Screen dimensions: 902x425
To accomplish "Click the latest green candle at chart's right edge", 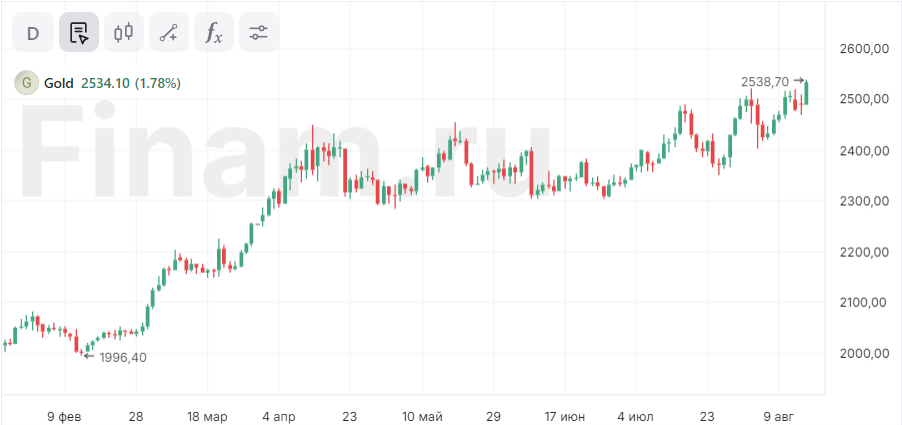I will [807, 91].
